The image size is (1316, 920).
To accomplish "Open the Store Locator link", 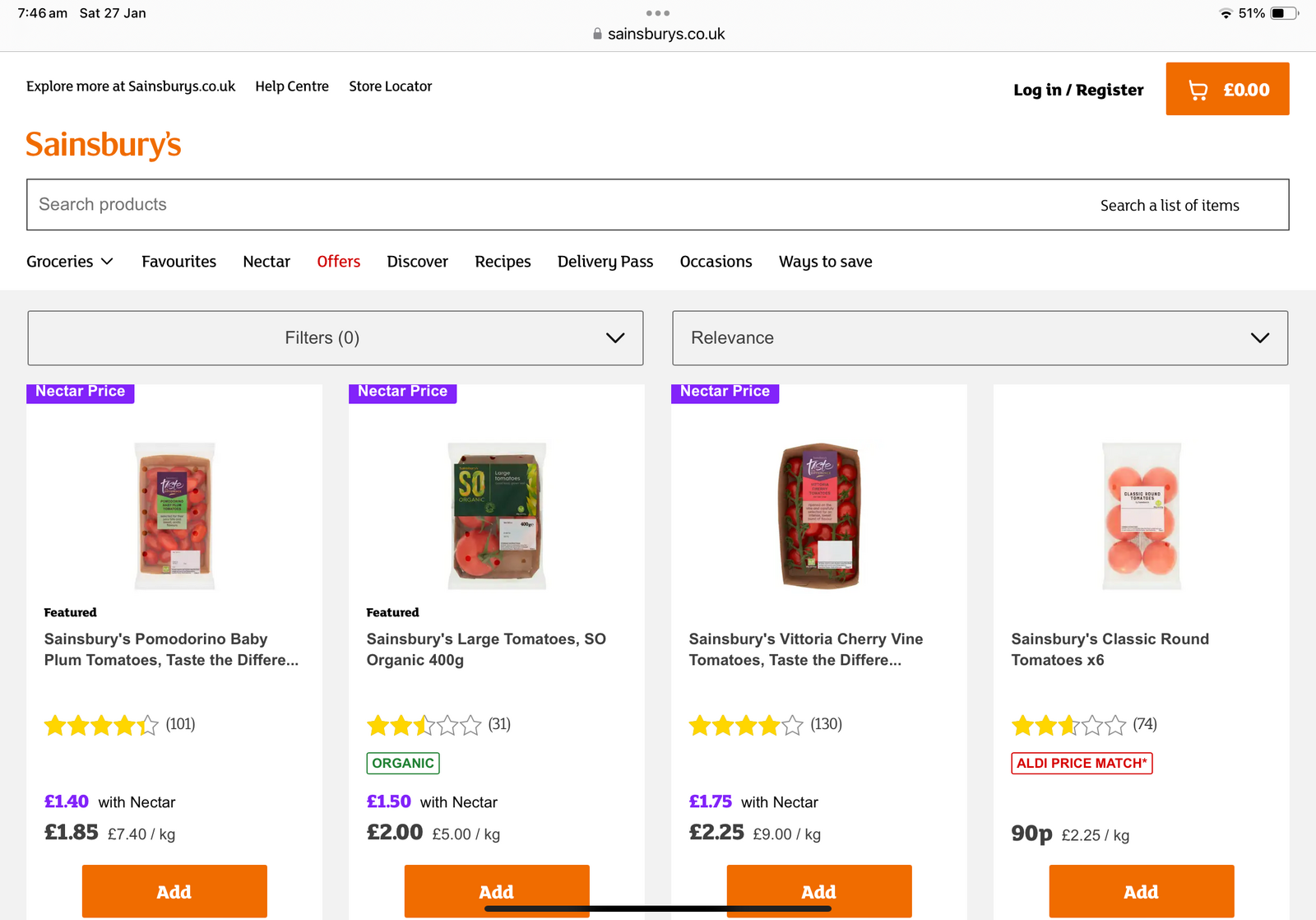I will point(390,86).
